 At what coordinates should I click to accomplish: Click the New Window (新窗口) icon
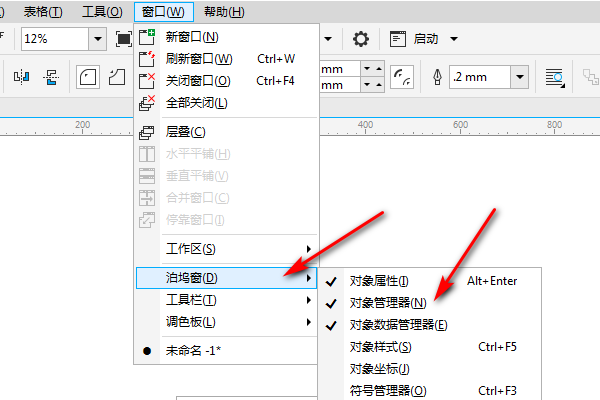click(147, 37)
